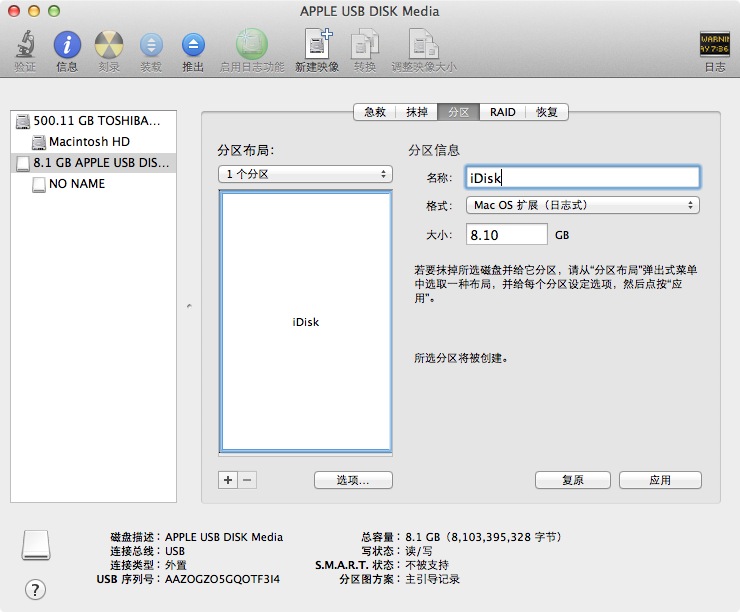Click the 名称 field containing iDisk
Image resolution: width=740 pixels, height=612 pixels.
(583, 178)
